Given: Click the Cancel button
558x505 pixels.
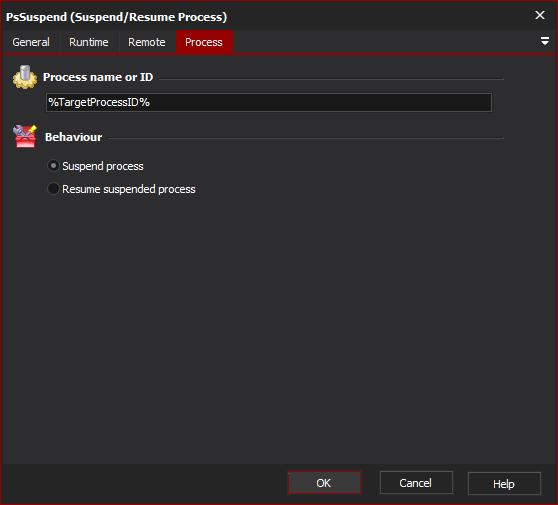Looking at the screenshot, I should coord(416,483).
